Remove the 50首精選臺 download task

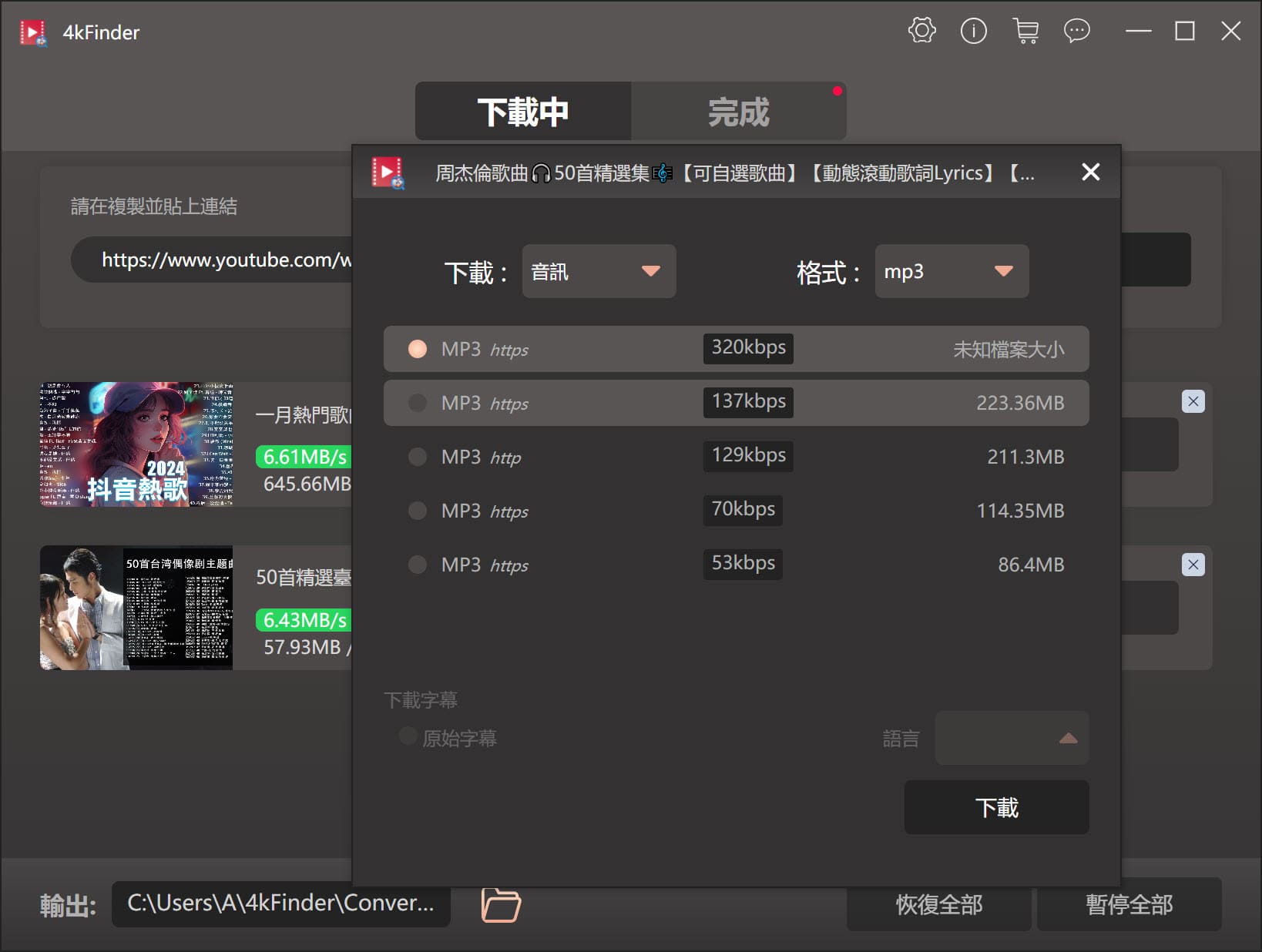(x=1193, y=565)
